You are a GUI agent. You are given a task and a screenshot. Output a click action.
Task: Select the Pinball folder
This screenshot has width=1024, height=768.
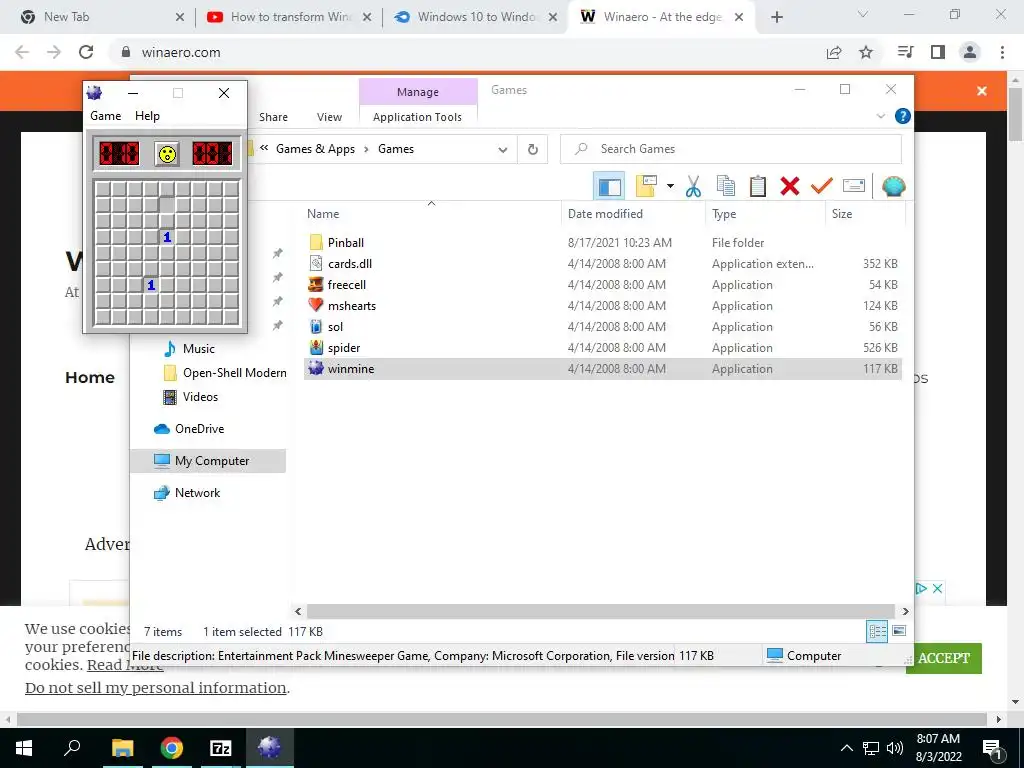pos(346,243)
